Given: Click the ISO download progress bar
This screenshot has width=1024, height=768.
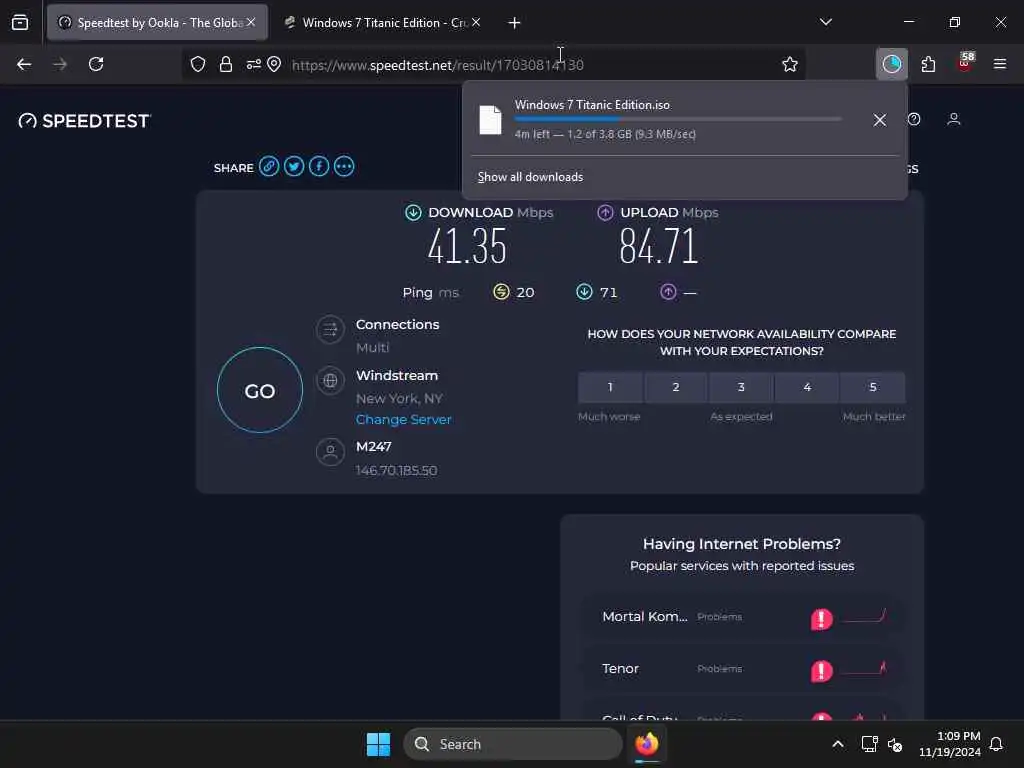Looking at the screenshot, I should (678, 119).
